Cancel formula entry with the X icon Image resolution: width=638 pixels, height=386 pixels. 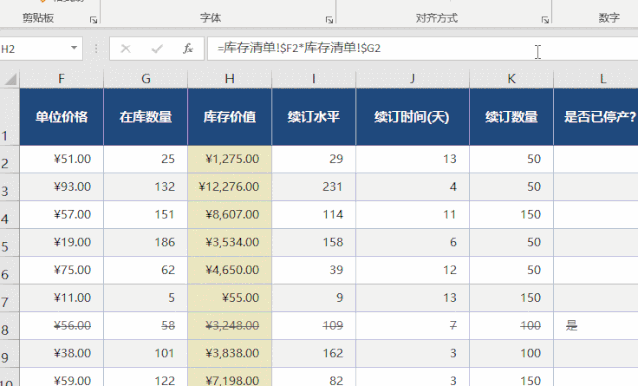tap(126, 49)
